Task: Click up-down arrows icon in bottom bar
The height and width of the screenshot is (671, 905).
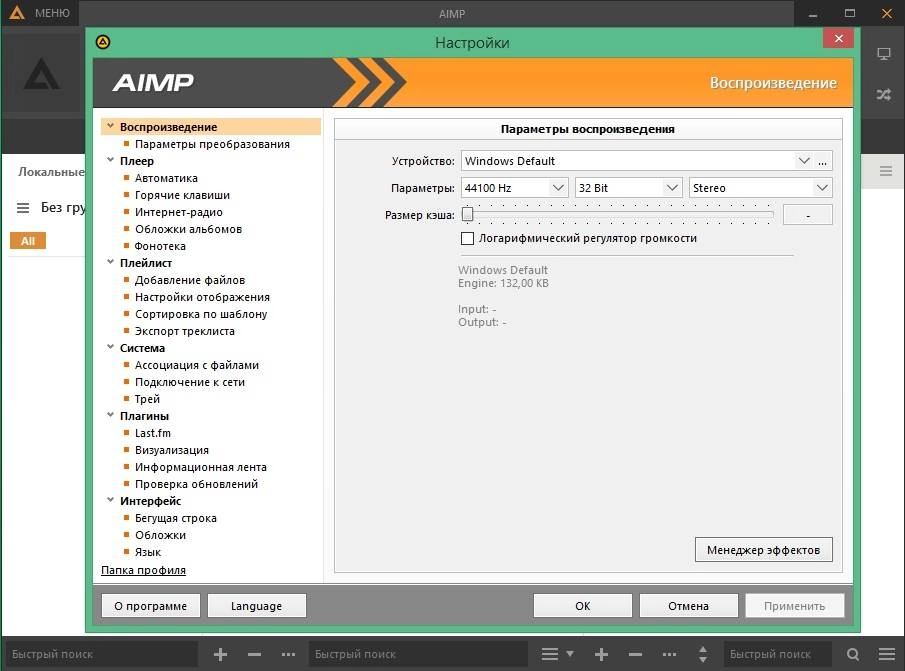Action: [702, 654]
